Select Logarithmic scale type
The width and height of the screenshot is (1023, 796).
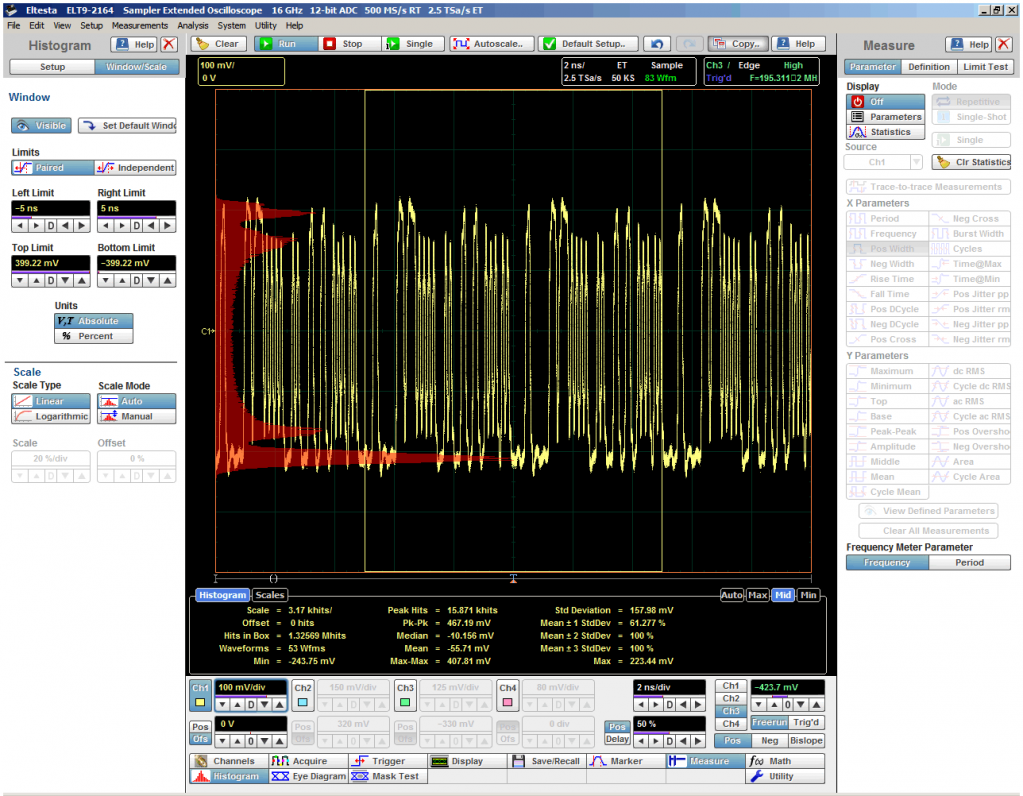(50, 416)
